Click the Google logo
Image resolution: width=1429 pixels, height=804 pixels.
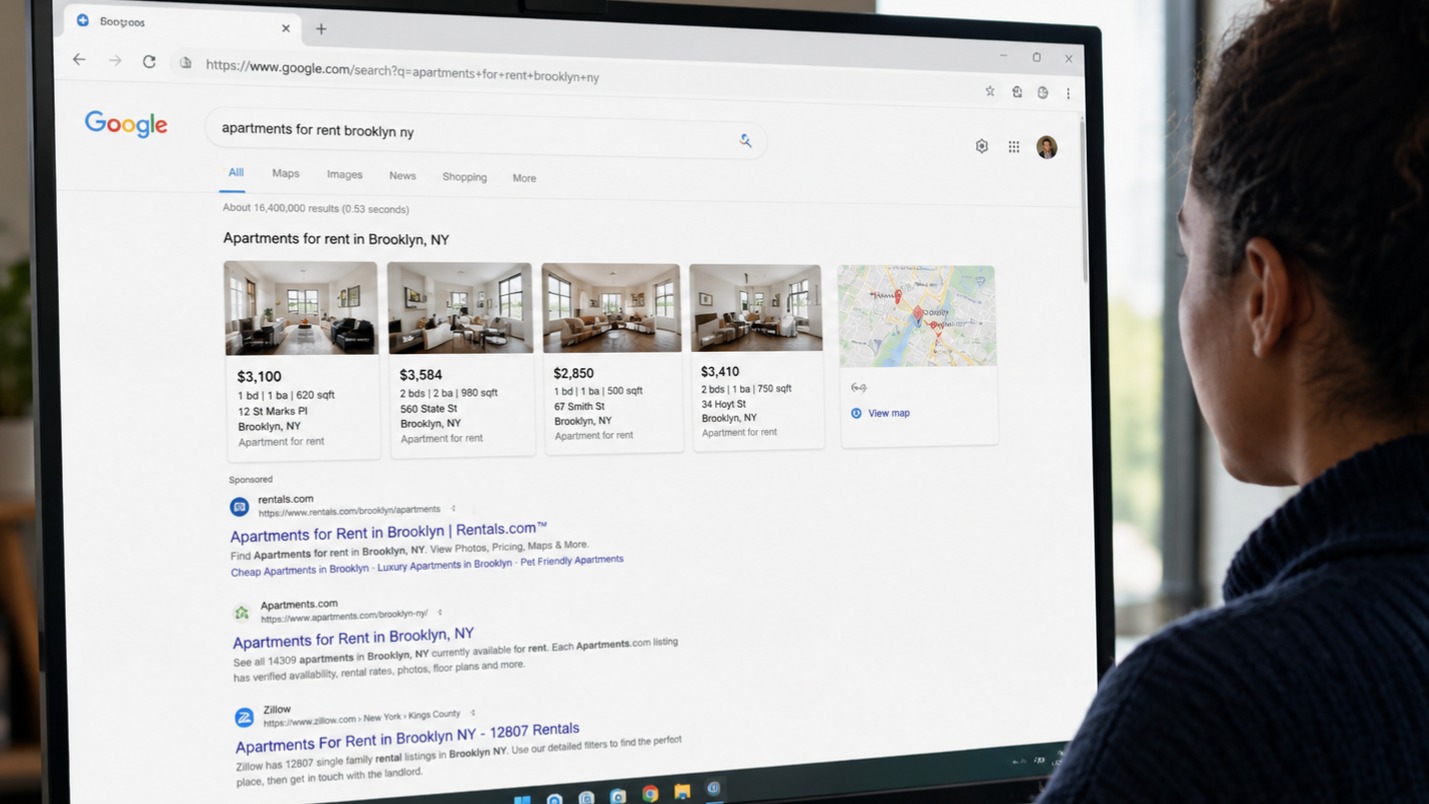[126, 124]
